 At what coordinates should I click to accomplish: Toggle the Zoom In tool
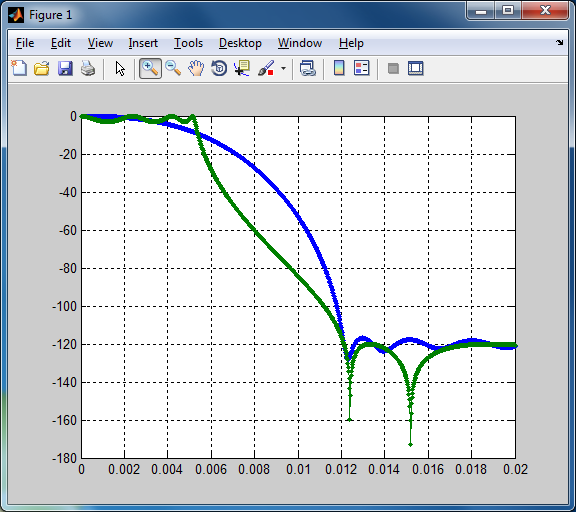150,68
